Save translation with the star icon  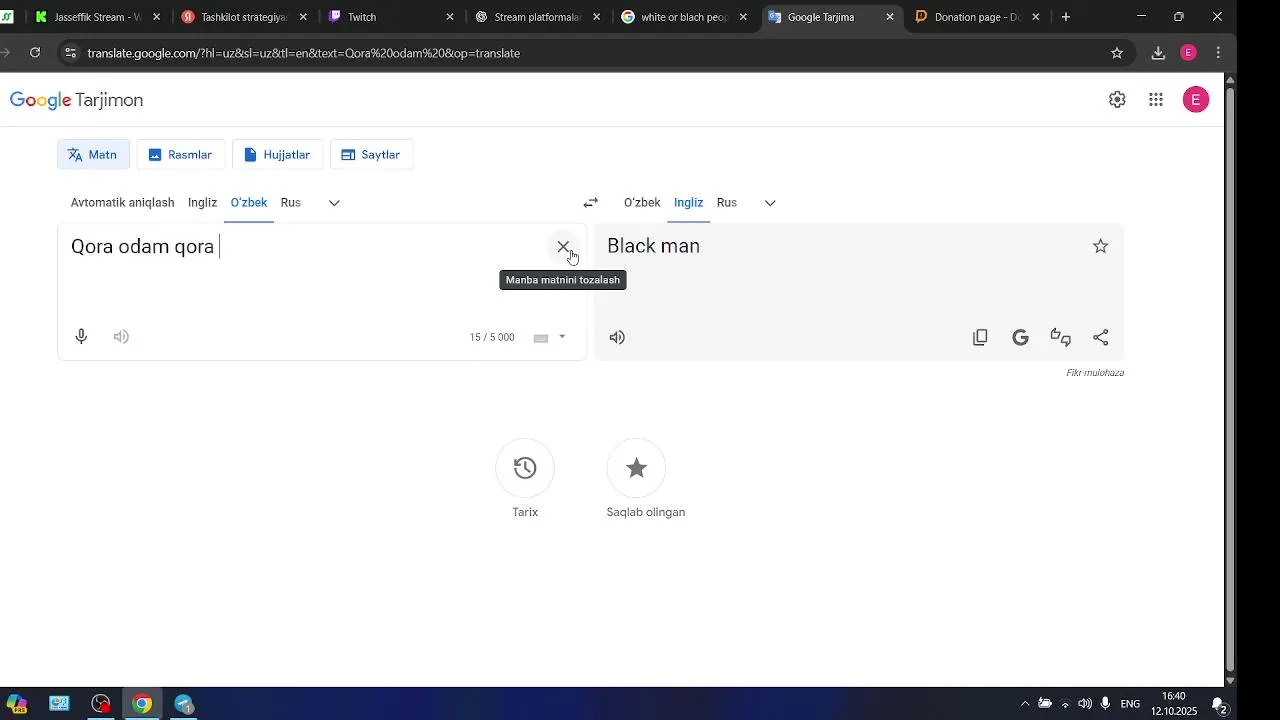(x=1101, y=246)
